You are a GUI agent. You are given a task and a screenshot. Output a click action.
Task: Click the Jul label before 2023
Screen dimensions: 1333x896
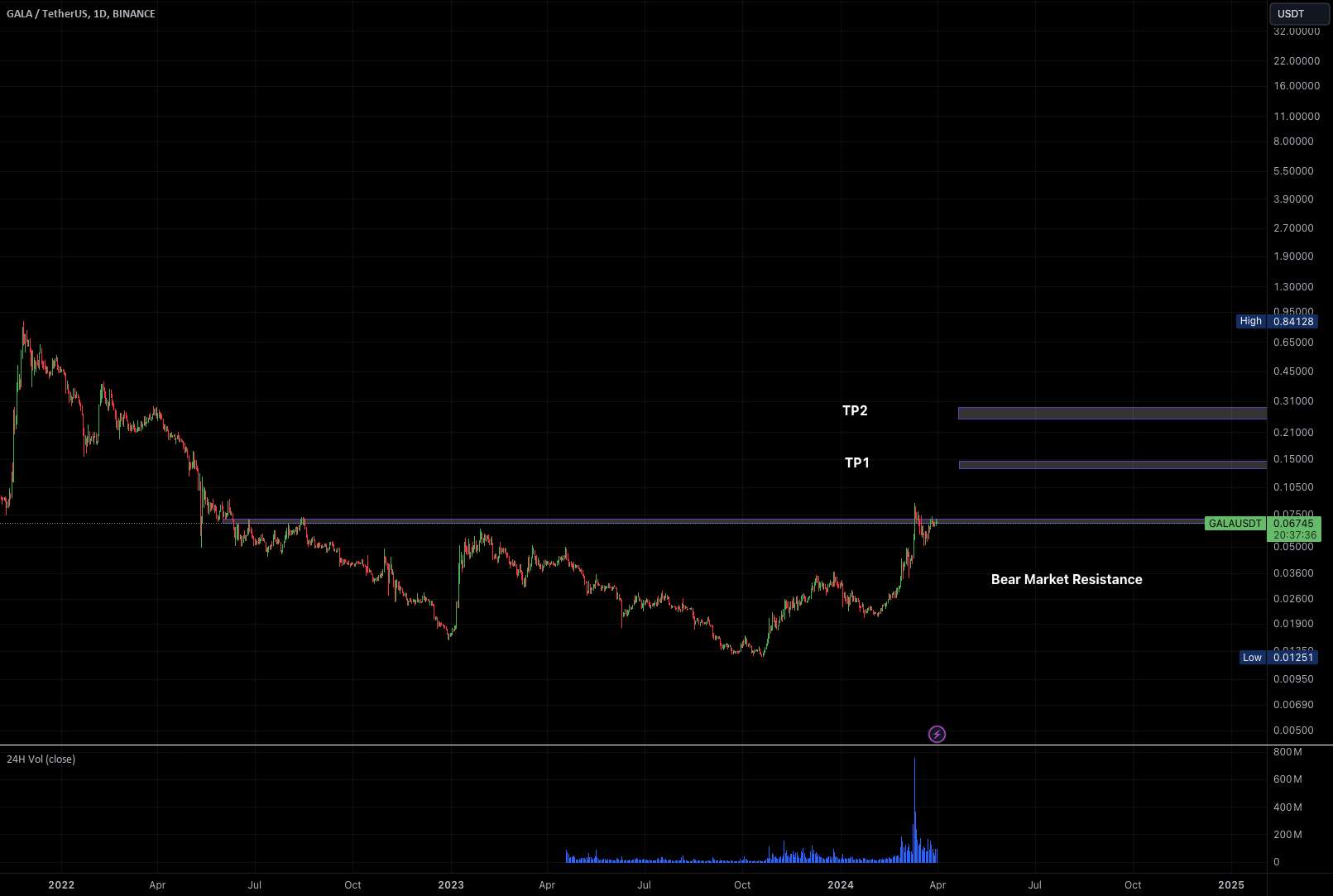pyautogui.click(x=254, y=884)
